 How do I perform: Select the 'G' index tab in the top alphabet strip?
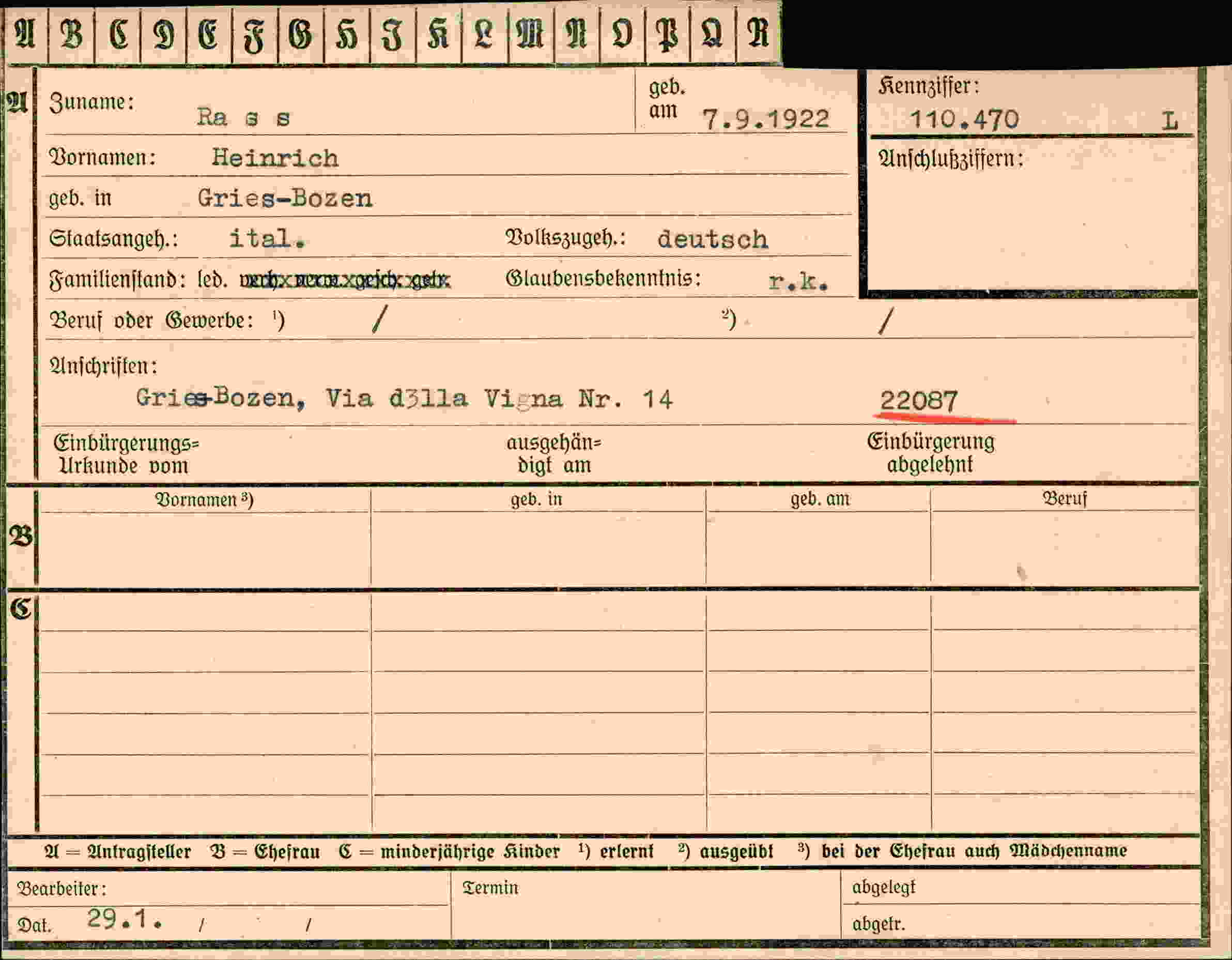(x=301, y=34)
